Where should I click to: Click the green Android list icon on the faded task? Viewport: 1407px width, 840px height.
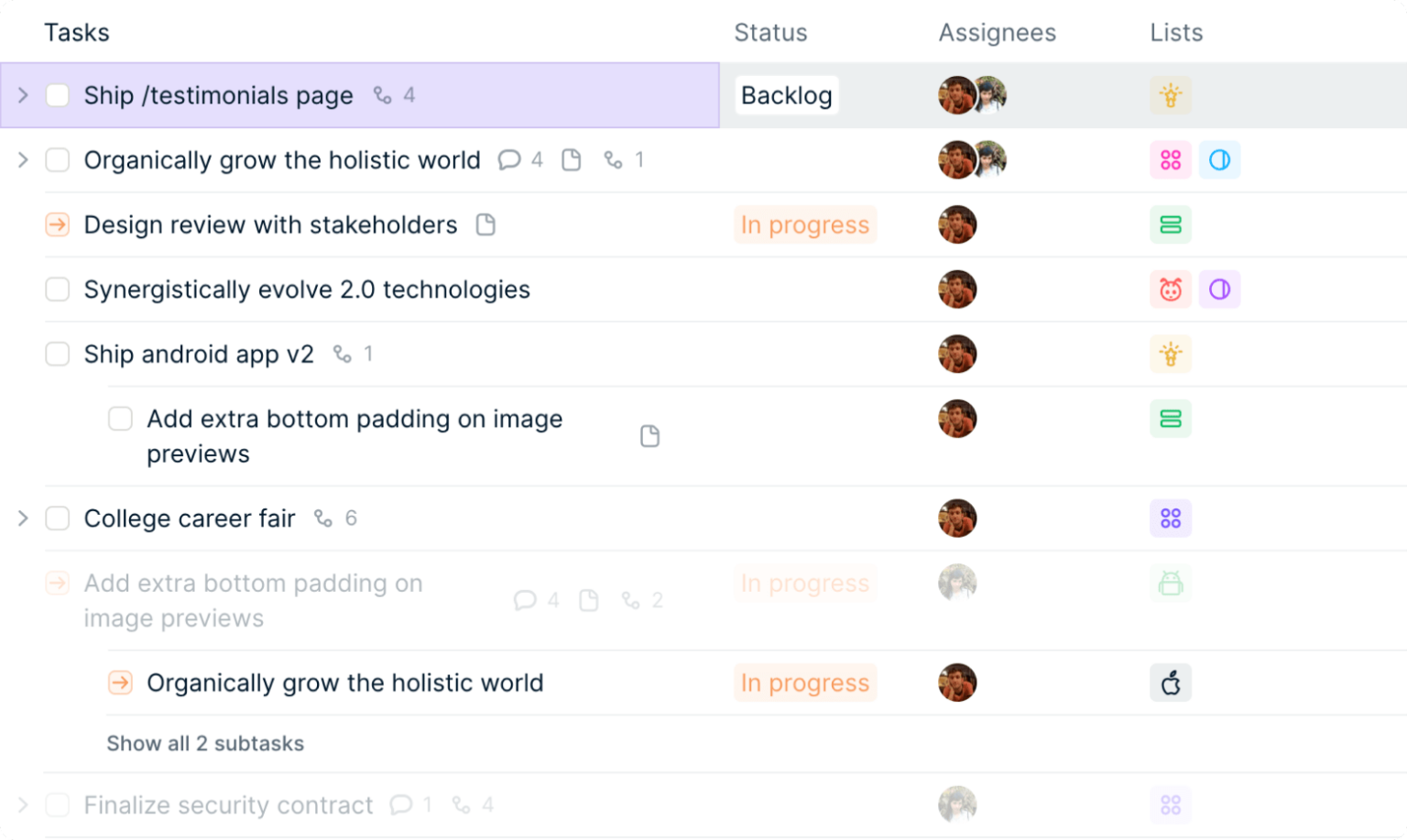click(x=1171, y=584)
